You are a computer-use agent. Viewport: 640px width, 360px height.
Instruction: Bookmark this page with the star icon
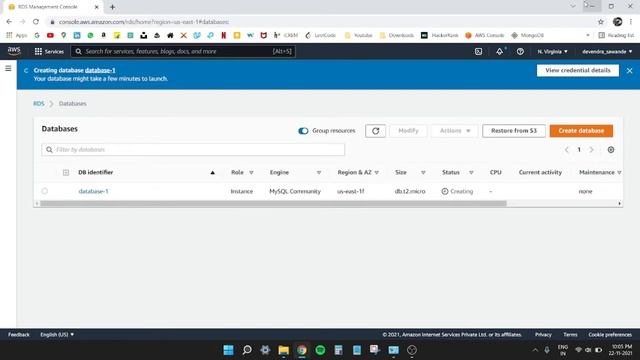click(x=601, y=22)
